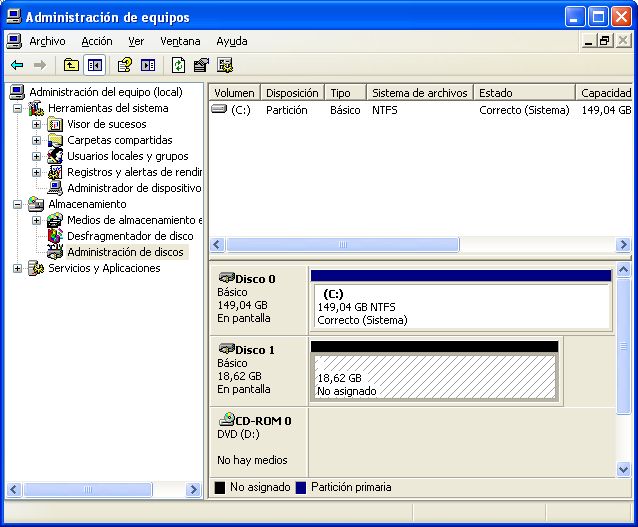Expand the Visor de sucesos node
Viewport: 638px width, 527px height.
[37, 124]
